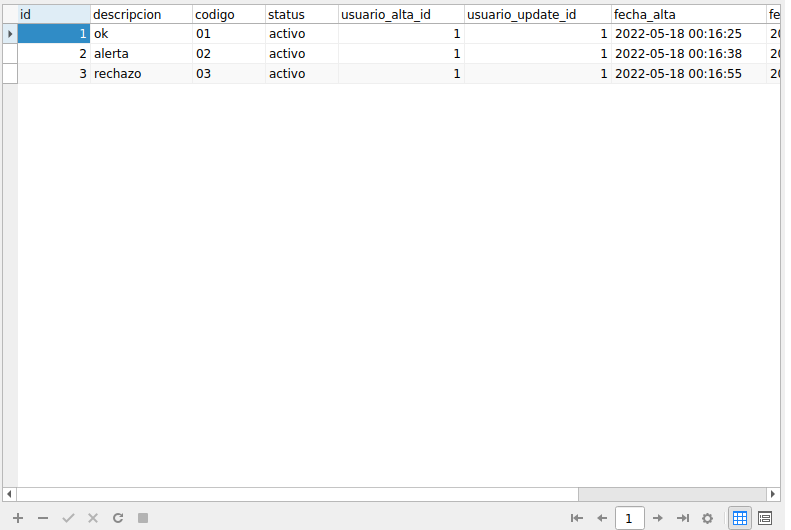This screenshot has width=791, height=530.
Task: Switch to grid view
Action: pos(740,518)
